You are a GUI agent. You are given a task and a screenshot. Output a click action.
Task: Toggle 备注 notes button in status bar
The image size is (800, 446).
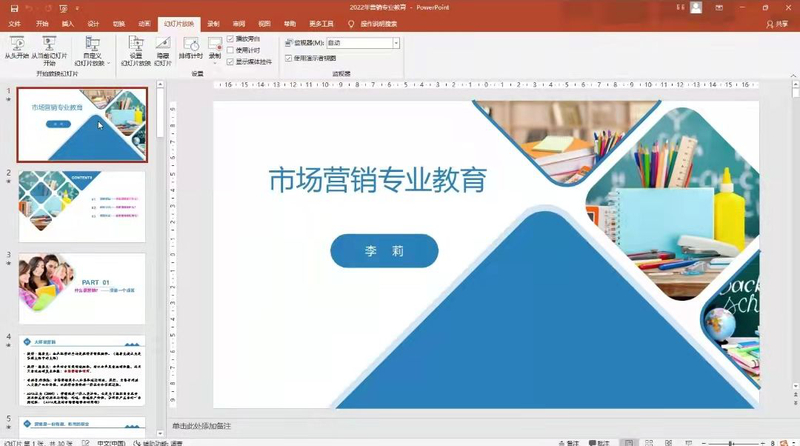569,443
